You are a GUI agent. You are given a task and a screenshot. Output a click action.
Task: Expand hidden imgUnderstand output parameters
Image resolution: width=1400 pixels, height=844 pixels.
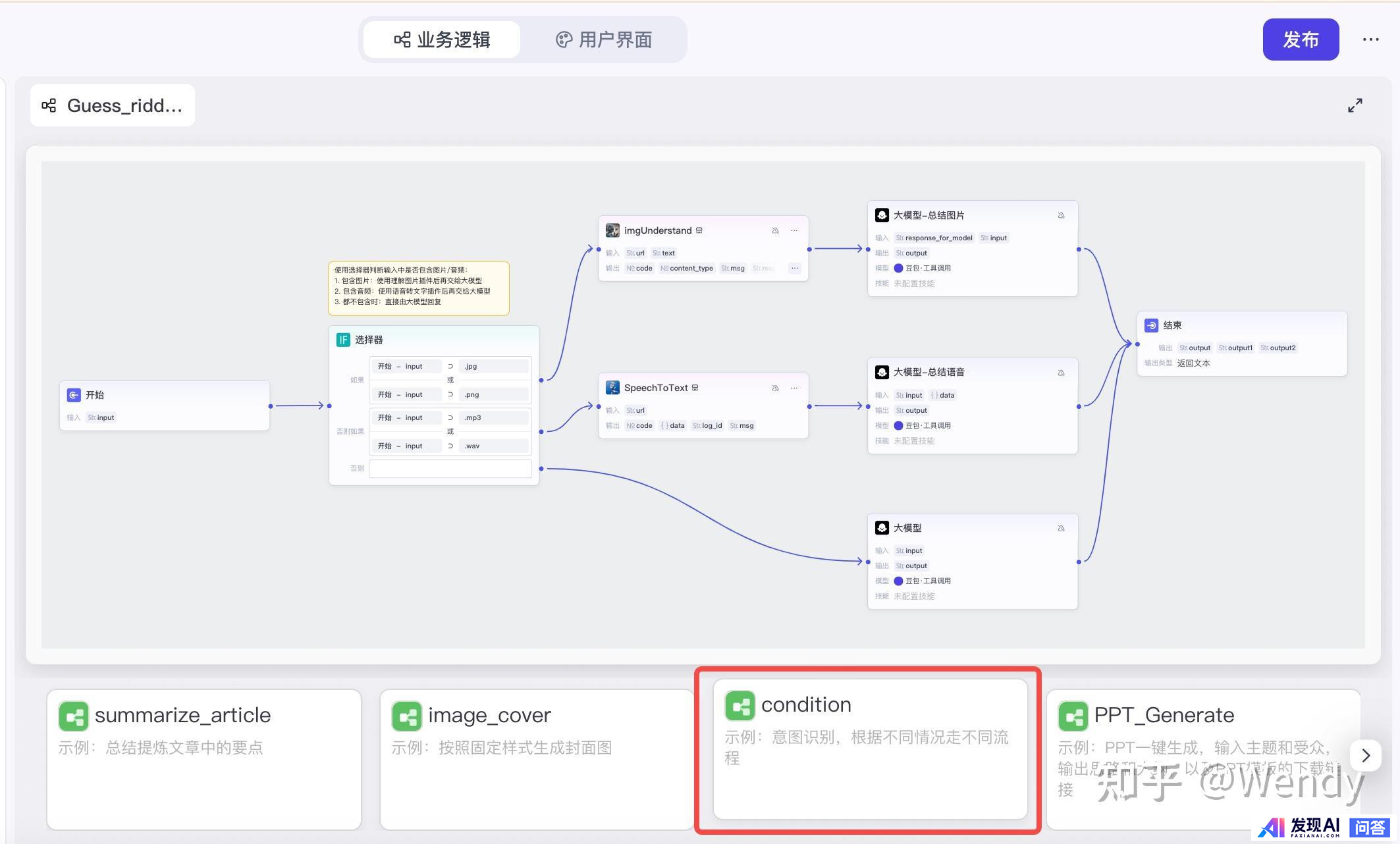tap(795, 268)
